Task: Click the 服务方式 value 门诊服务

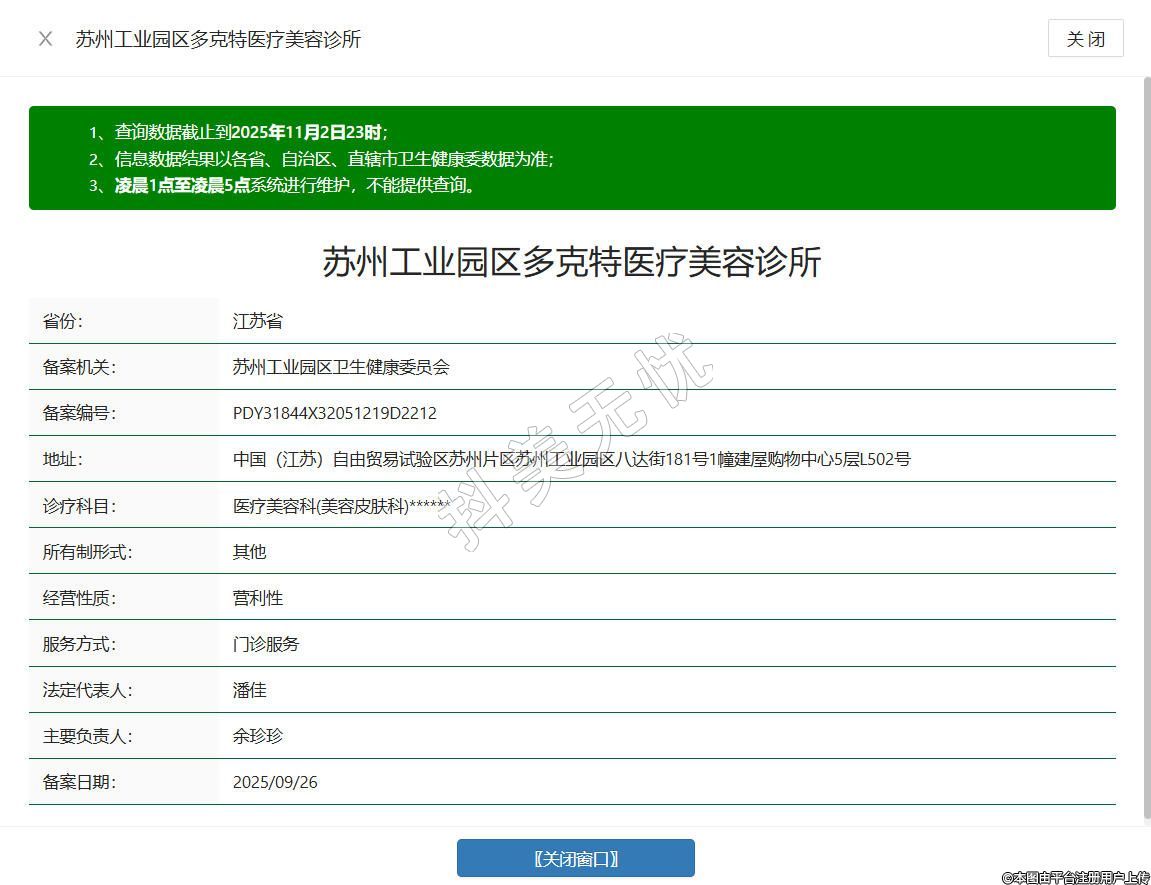Action: click(x=266, y=644)
